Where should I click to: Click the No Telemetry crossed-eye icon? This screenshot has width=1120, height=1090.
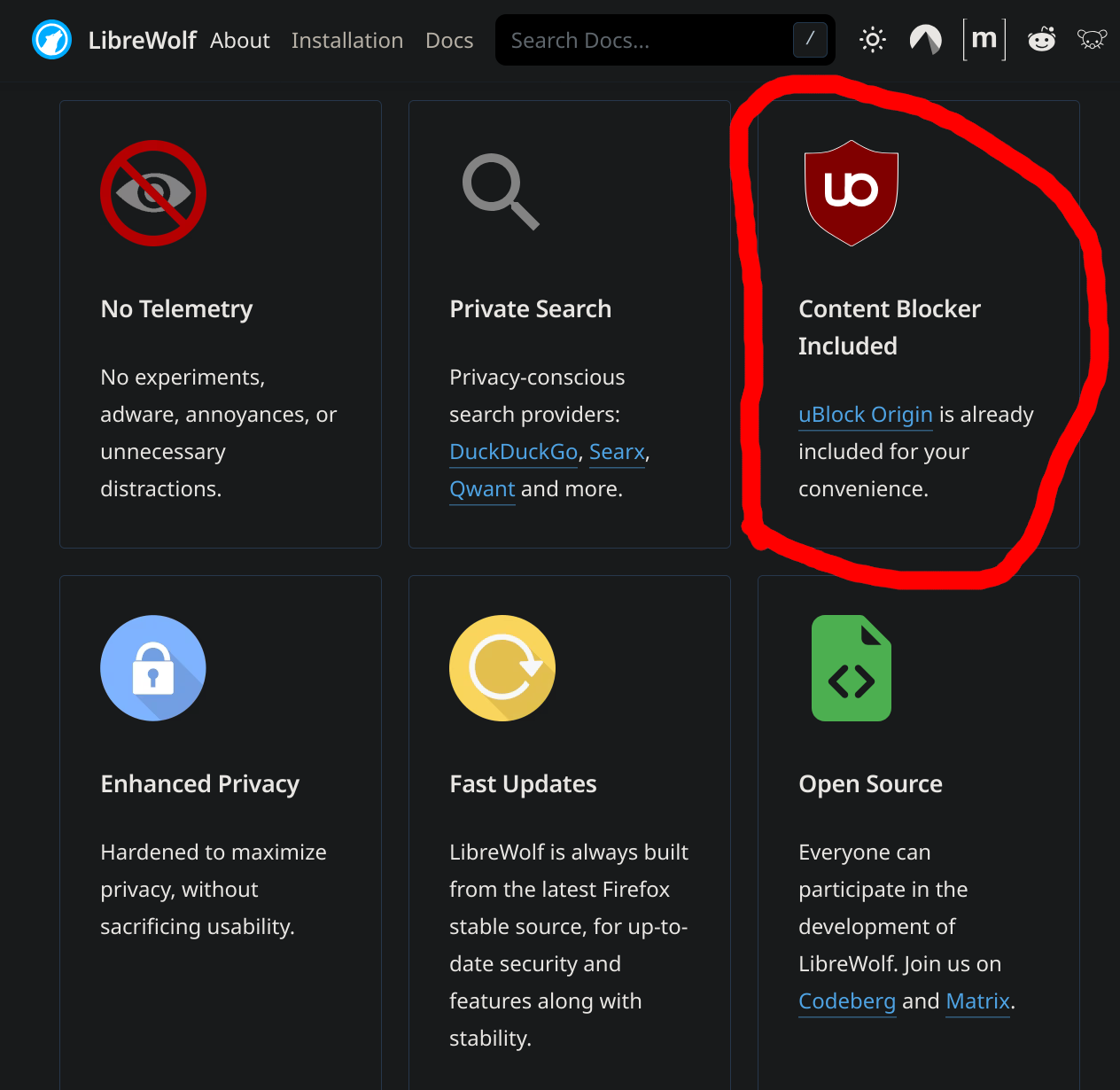point(153,193)
